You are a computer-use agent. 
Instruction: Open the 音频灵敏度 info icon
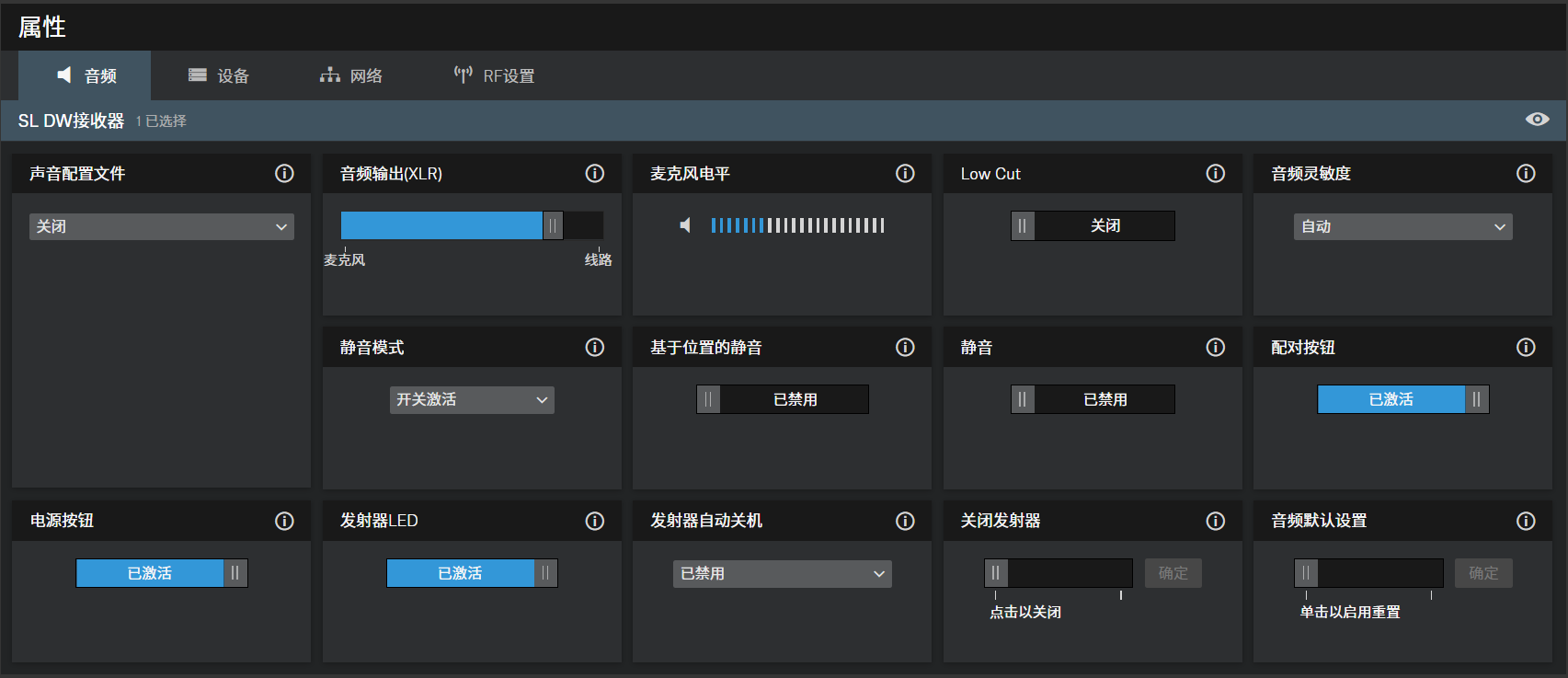click(x=1526, y=174)
